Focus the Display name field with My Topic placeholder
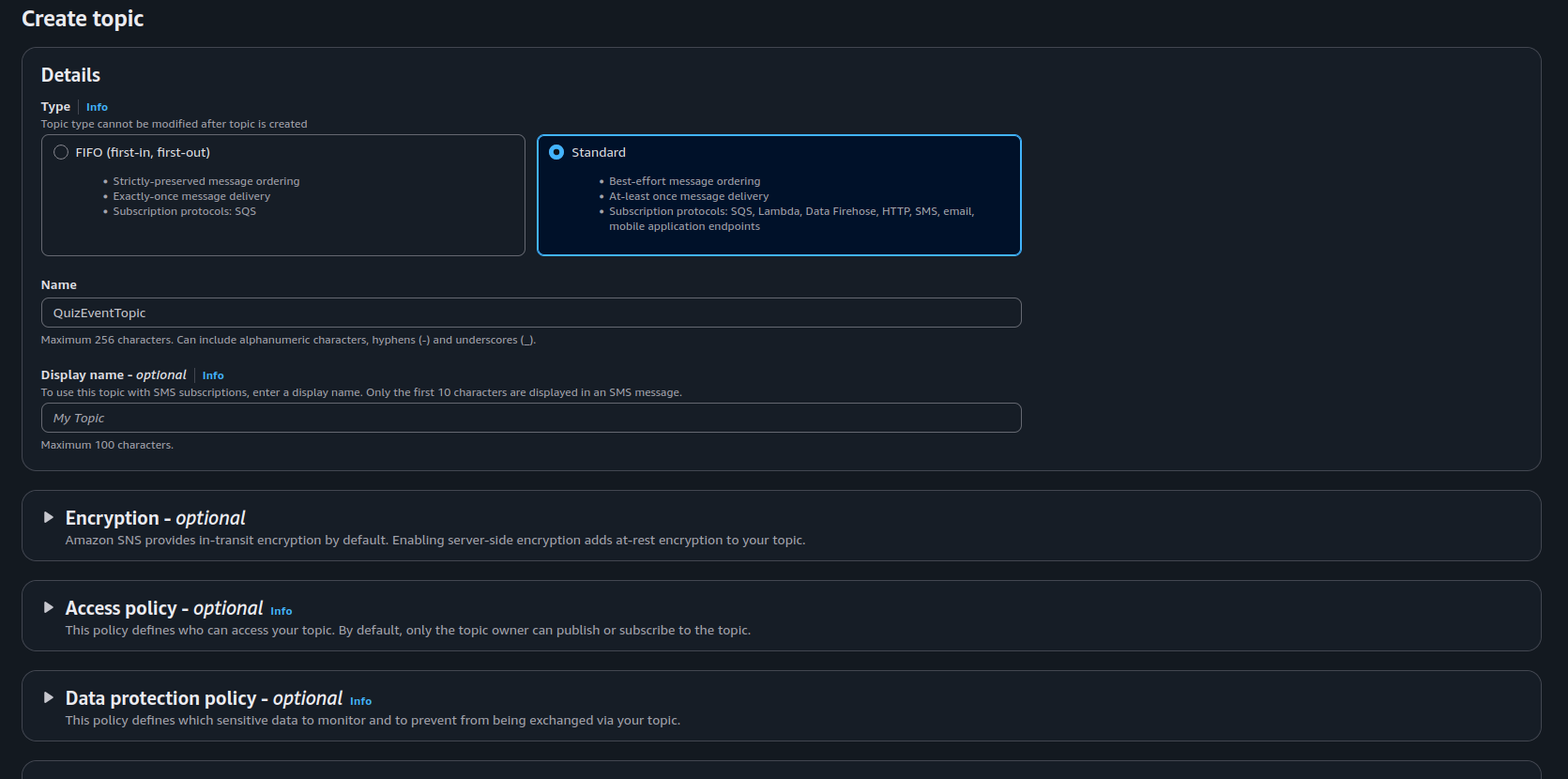Viewport: 1568px width, 779px height. (x=530, y=418)
